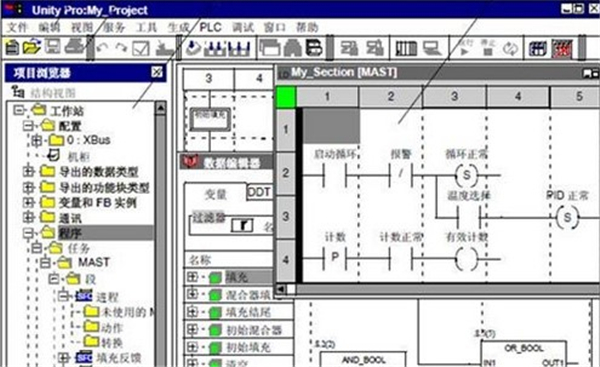Collapse the MAST task node
The image size is (600, 367).
45,263
